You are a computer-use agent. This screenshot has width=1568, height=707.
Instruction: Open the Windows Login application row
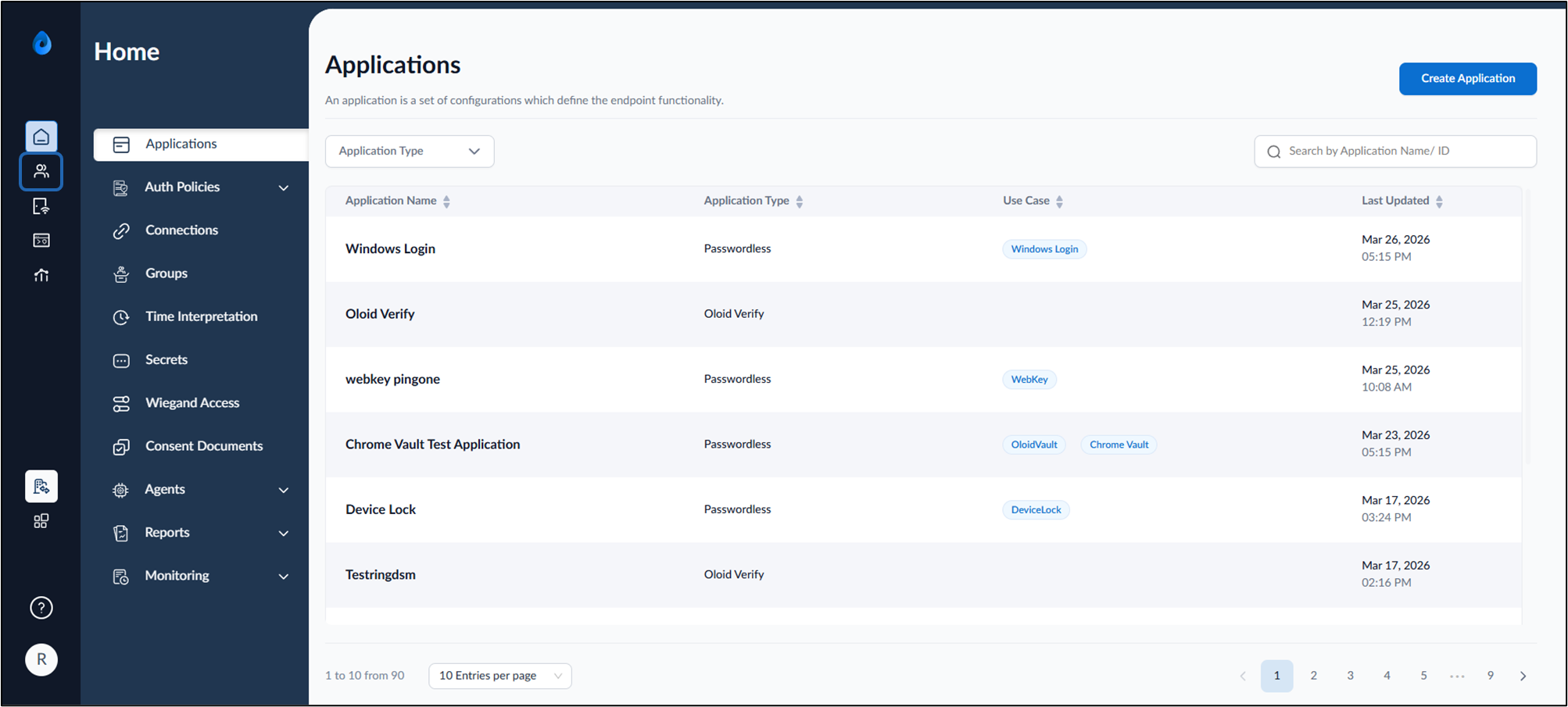pos(923,249)
